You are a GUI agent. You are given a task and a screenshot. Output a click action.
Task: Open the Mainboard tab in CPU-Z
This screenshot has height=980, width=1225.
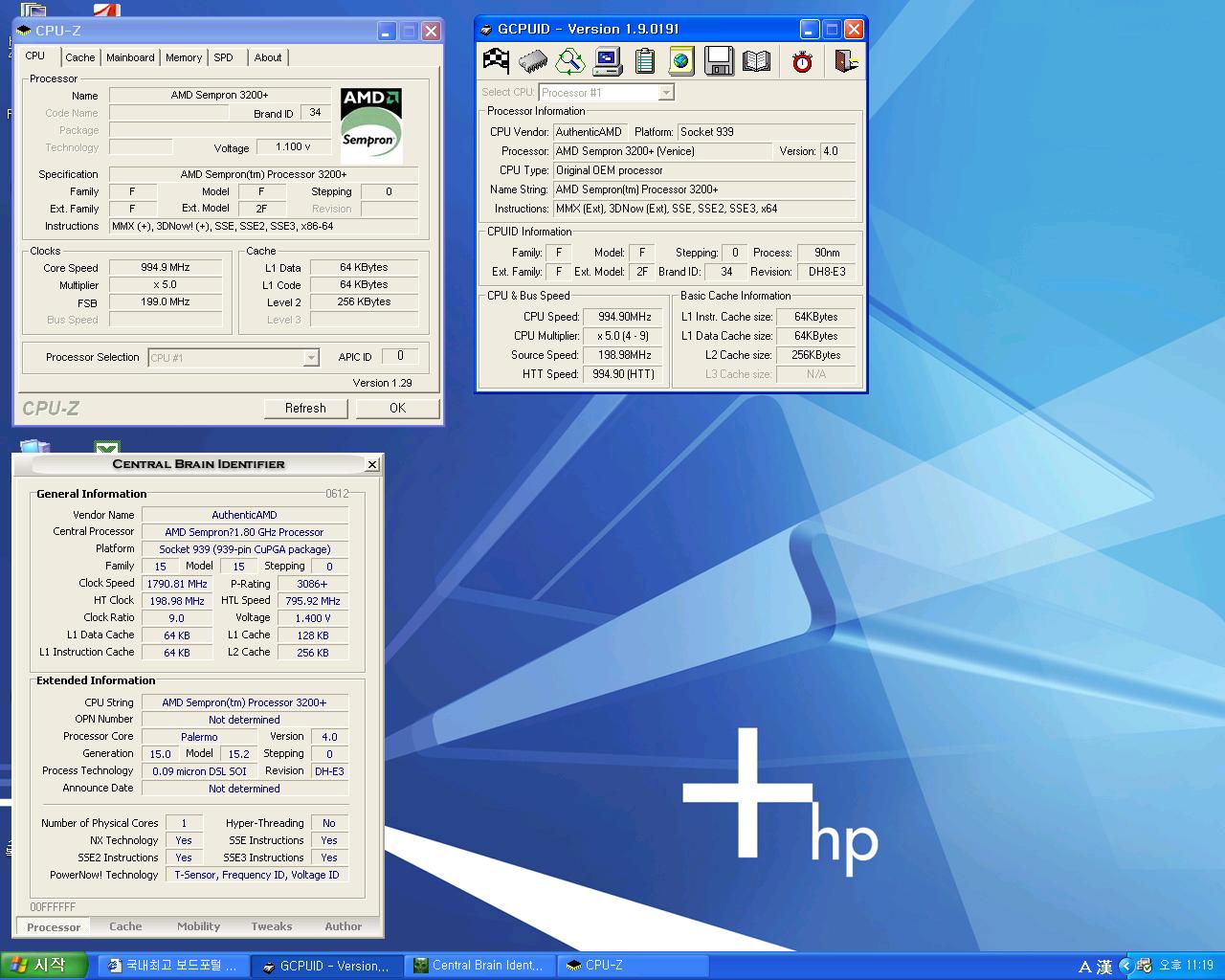[130, 57]
